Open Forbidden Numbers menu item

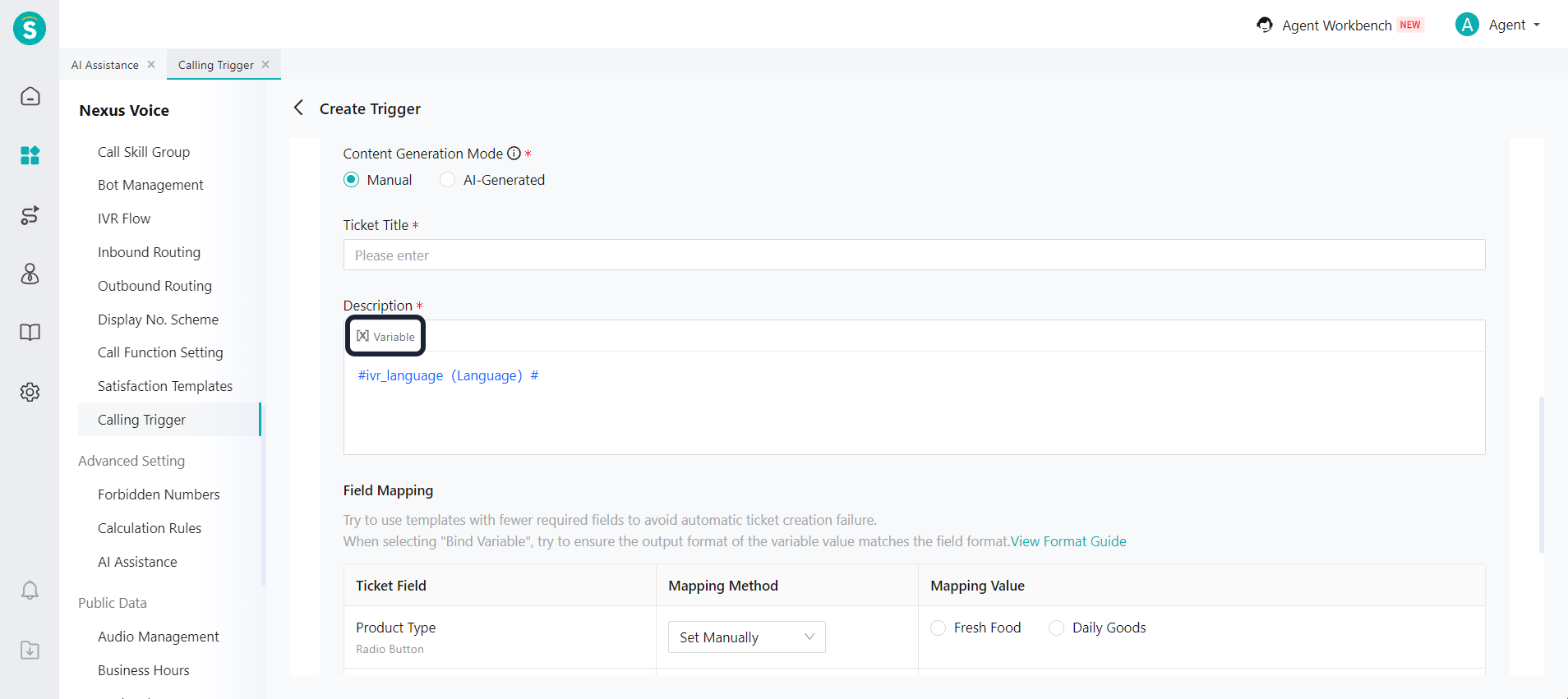click(159, 494)
